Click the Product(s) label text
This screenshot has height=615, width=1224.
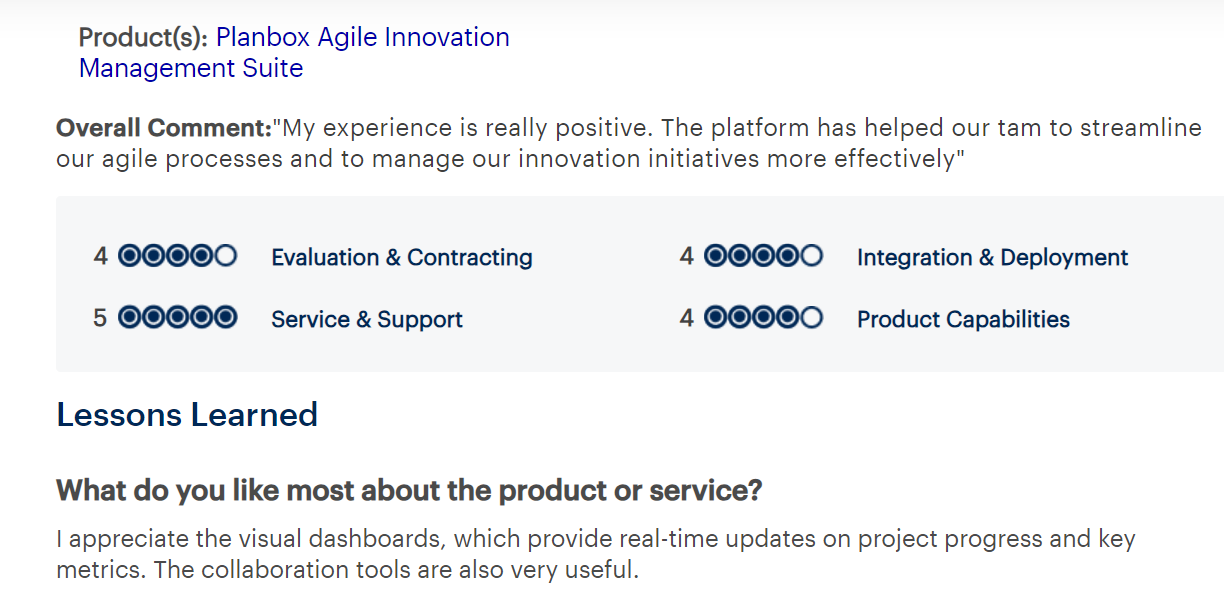pos(143,38)
